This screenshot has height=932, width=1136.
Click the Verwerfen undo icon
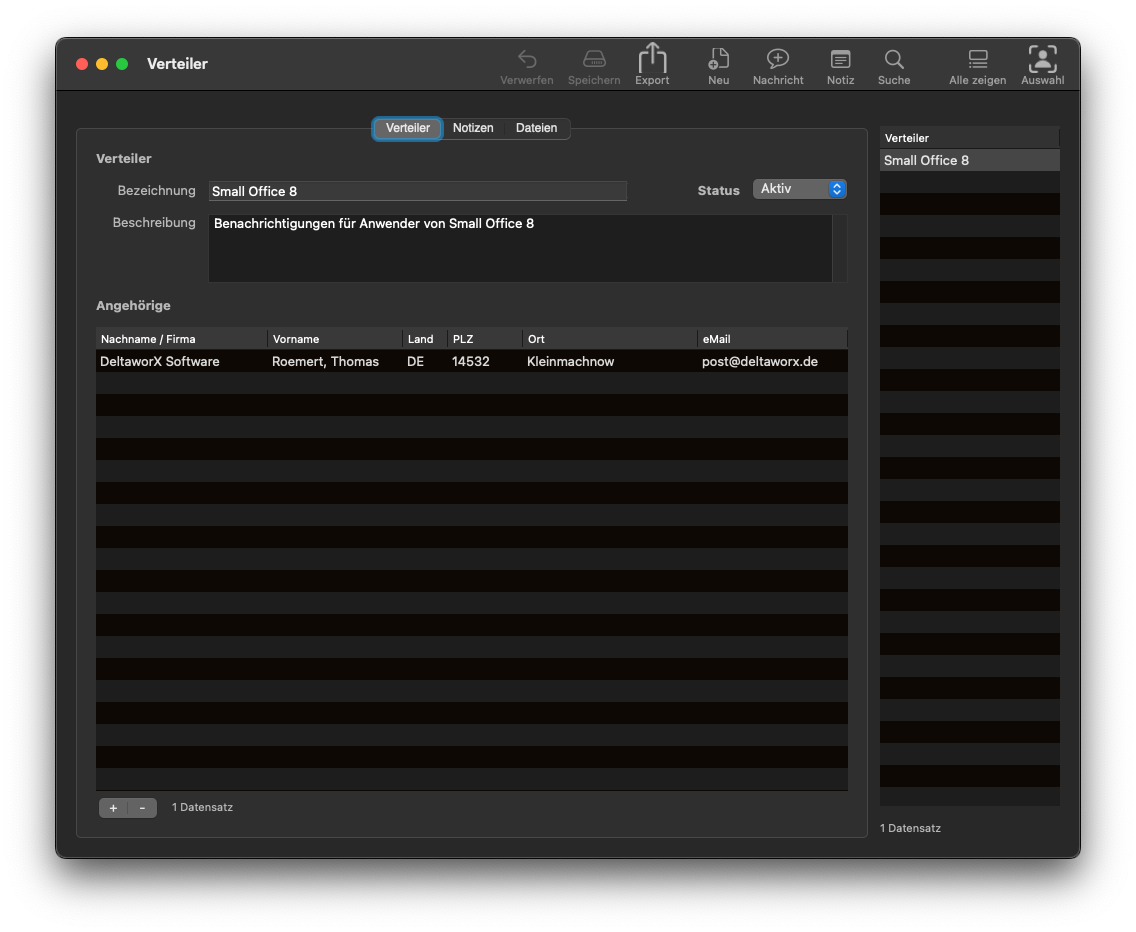(527, 59)
